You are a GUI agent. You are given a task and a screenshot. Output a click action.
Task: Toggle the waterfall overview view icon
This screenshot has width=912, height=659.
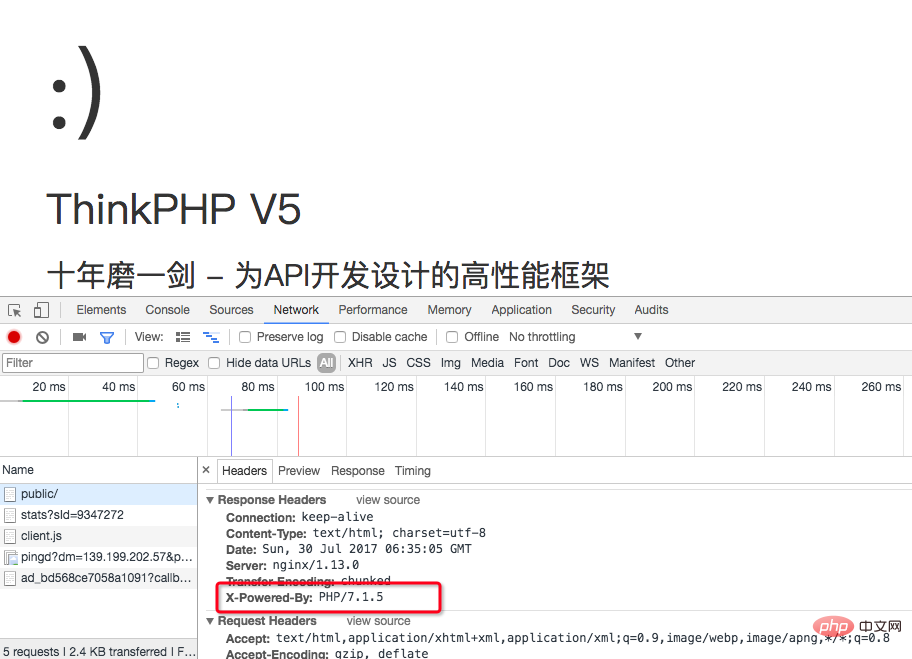pyautogui.click(x=211, y=337)
